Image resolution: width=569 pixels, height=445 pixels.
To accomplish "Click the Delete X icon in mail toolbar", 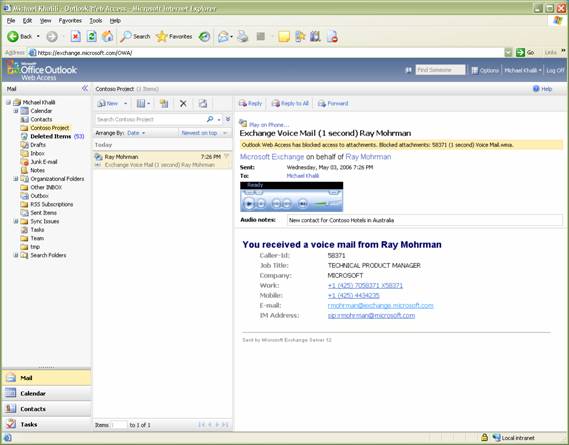I will click(183, 104).
